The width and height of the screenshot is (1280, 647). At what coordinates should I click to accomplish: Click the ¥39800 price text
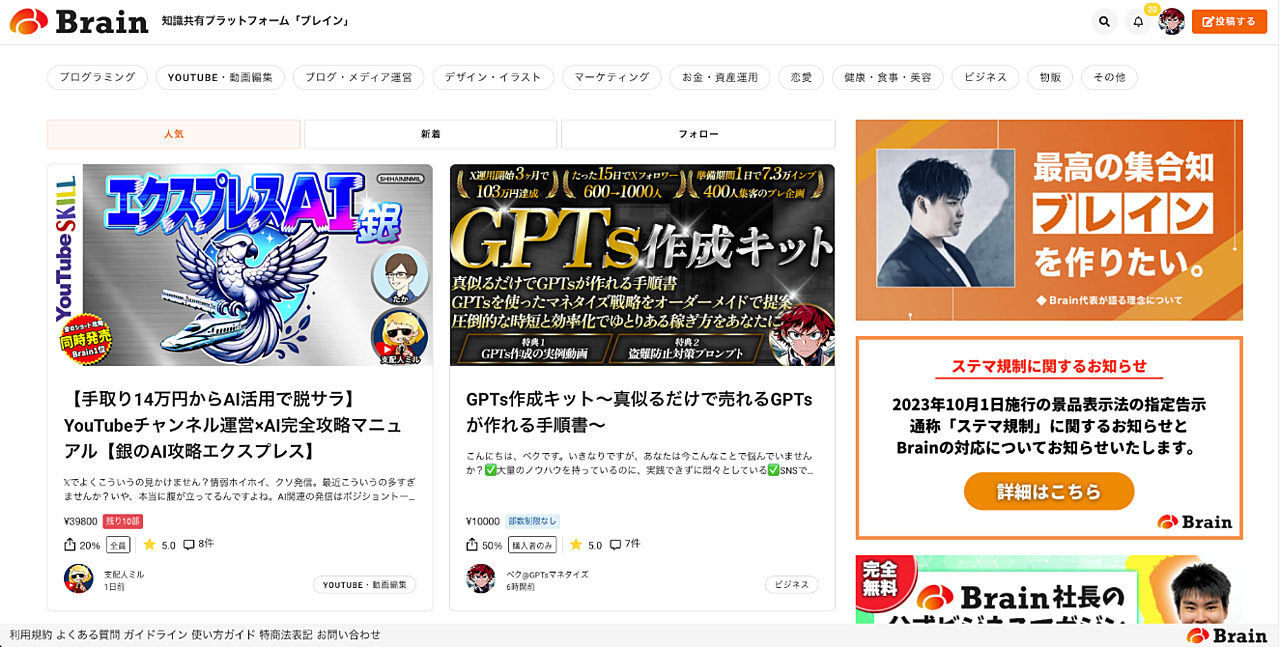coord(80,521)
